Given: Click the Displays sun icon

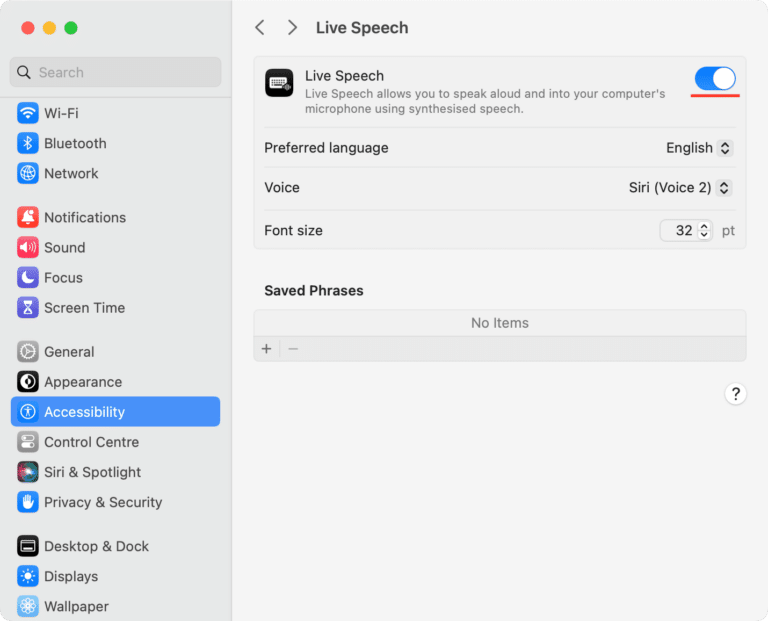Looking at the screenshot, I should coord(28,576).
